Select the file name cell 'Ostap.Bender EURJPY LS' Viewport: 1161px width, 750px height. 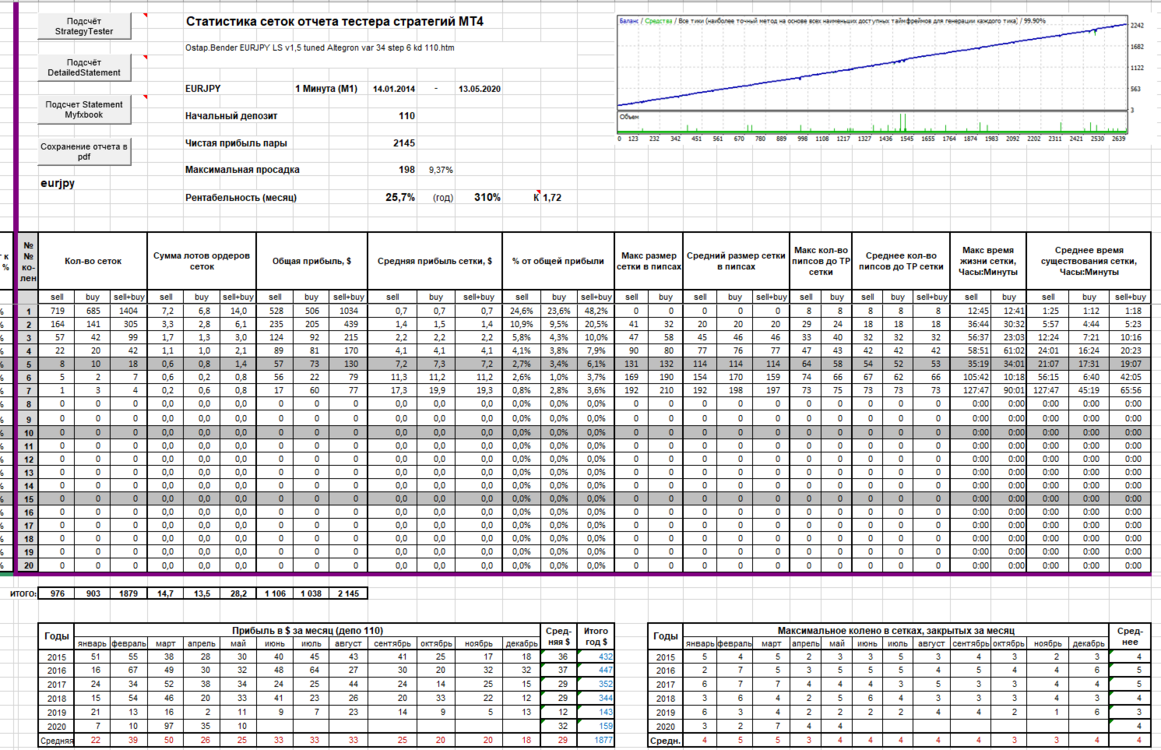319,47
